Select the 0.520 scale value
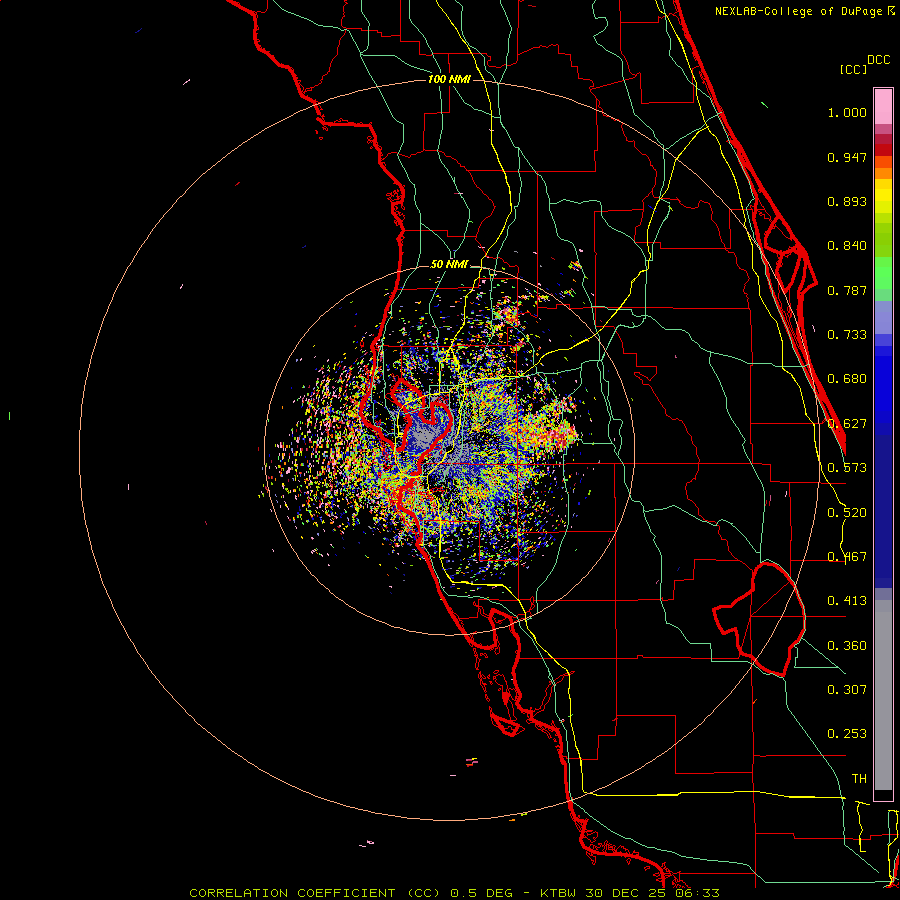Viewport: 900px width, 900px height. (x=847, y=513)
